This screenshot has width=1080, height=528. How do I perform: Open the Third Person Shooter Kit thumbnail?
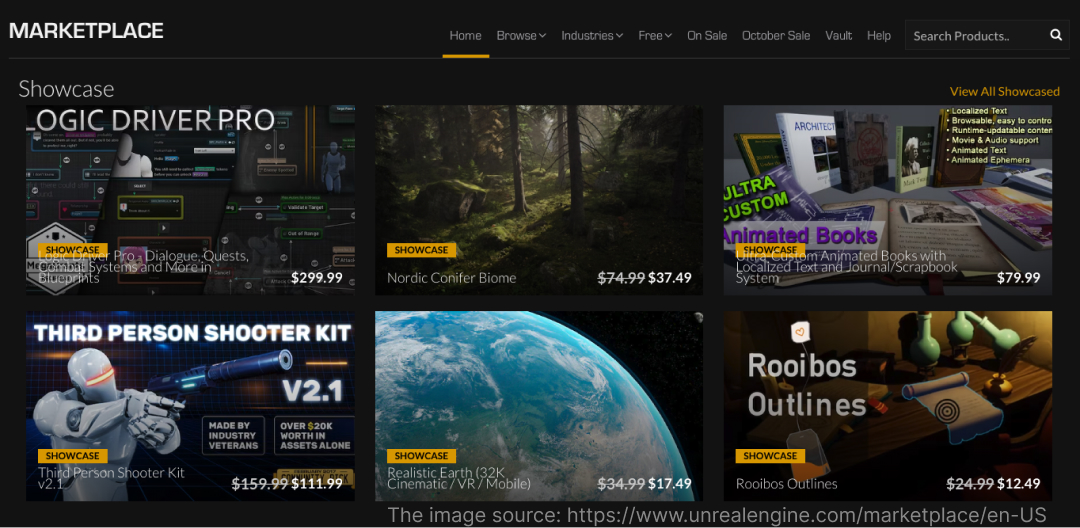pos(191,406)
